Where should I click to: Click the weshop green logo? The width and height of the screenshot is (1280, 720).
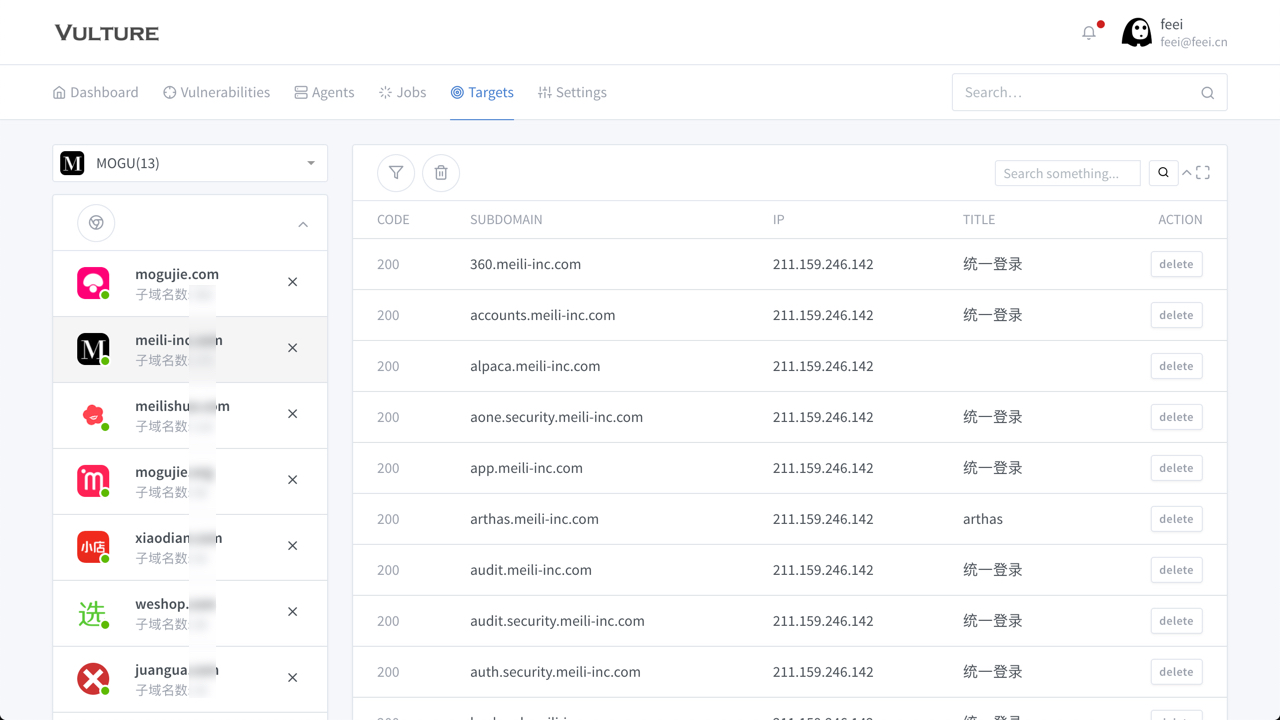click(93, 613)
